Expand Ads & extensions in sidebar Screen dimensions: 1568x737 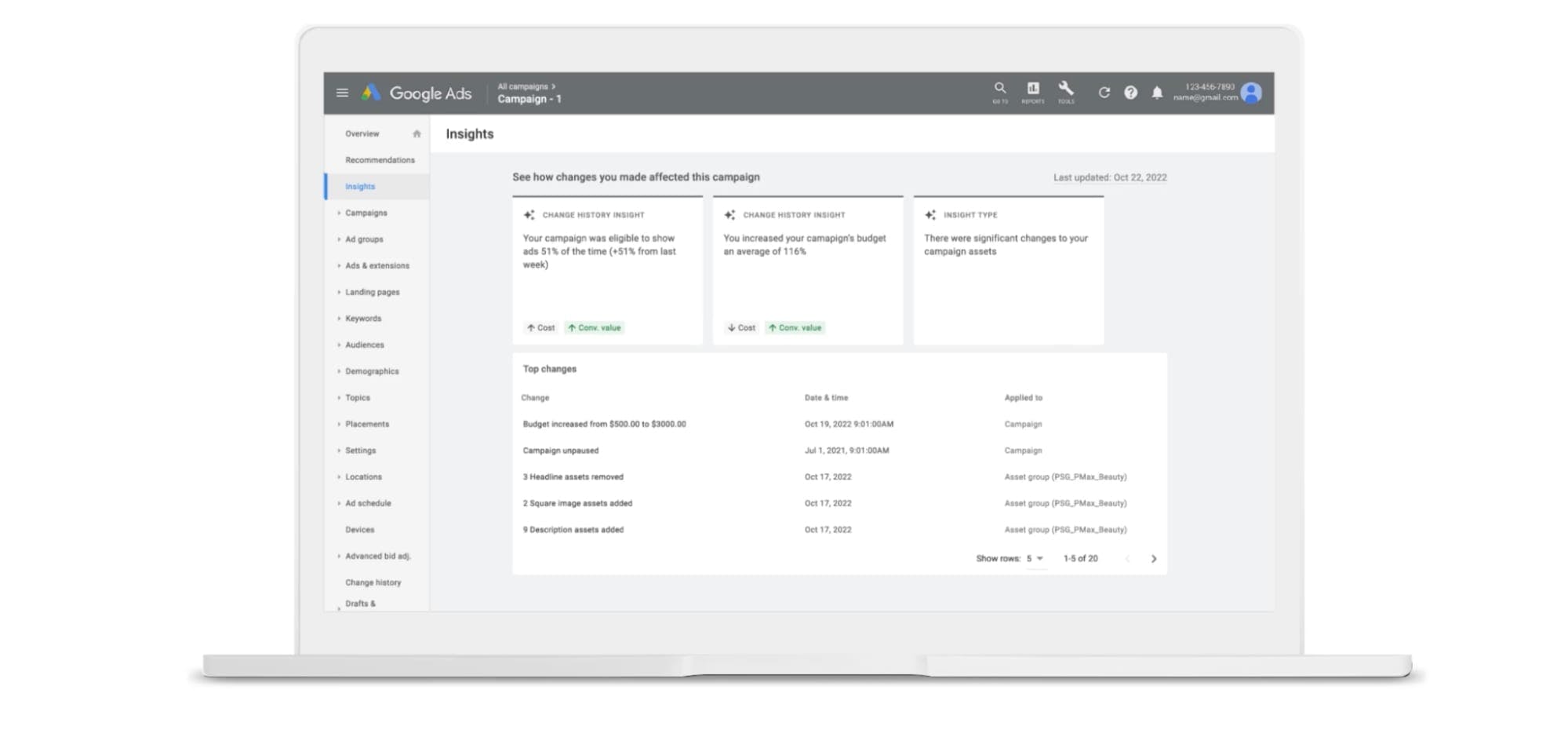pyautogui.click(x=377, y=266)
